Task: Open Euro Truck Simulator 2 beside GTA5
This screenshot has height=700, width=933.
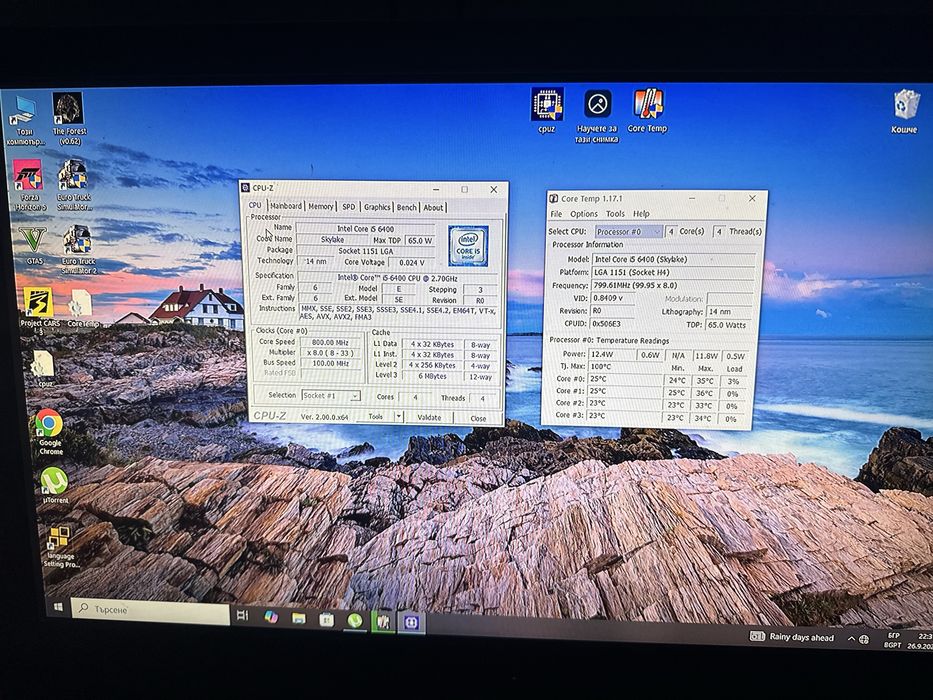Action: pos(78,250)
